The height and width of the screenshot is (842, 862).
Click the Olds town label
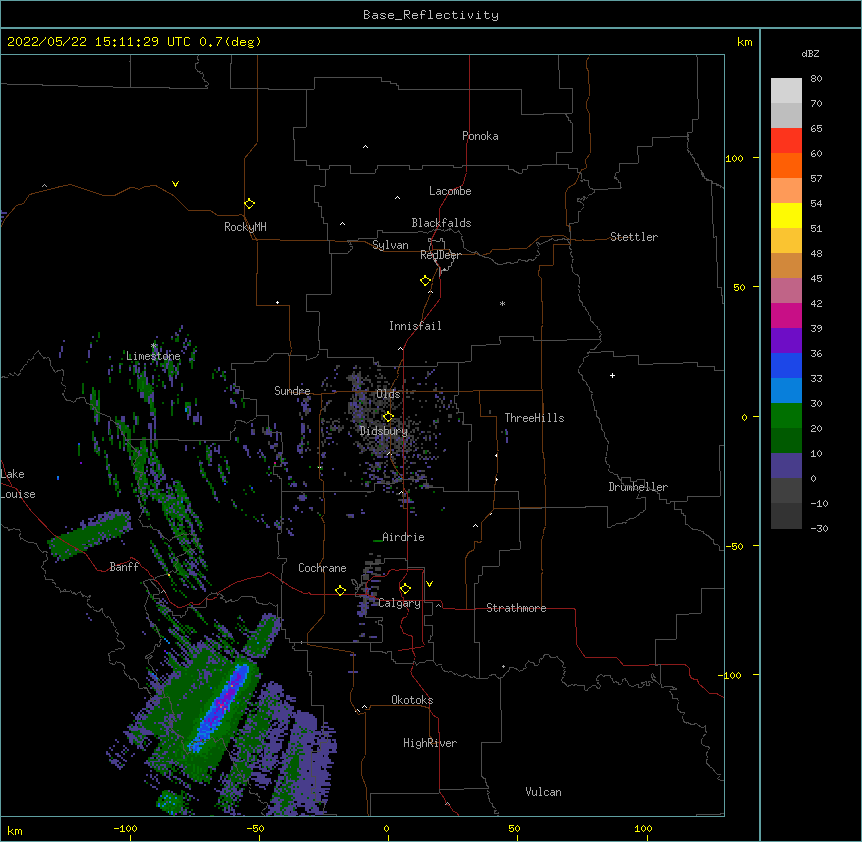[388, 394]
